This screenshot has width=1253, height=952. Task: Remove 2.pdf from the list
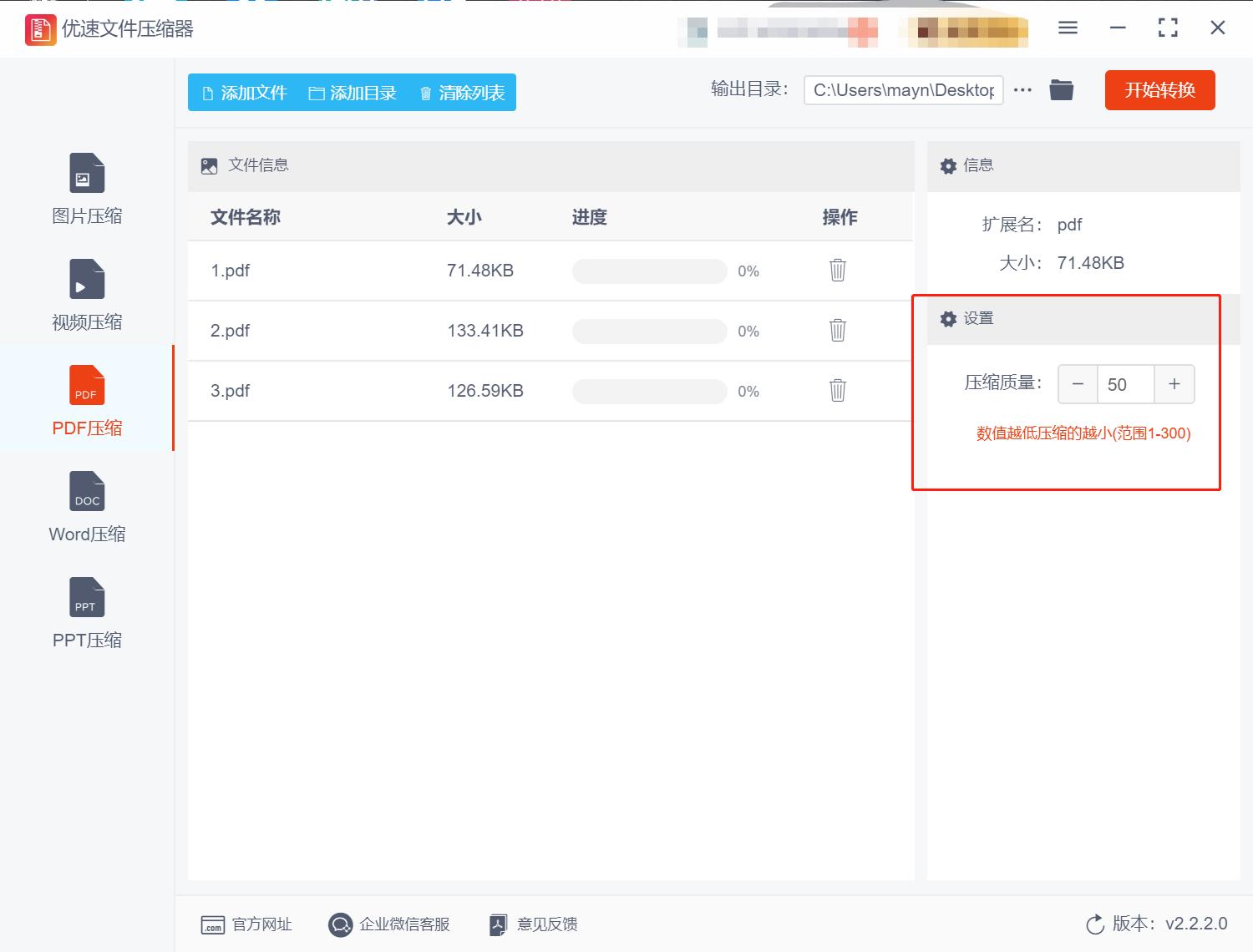tap(837, 331)
